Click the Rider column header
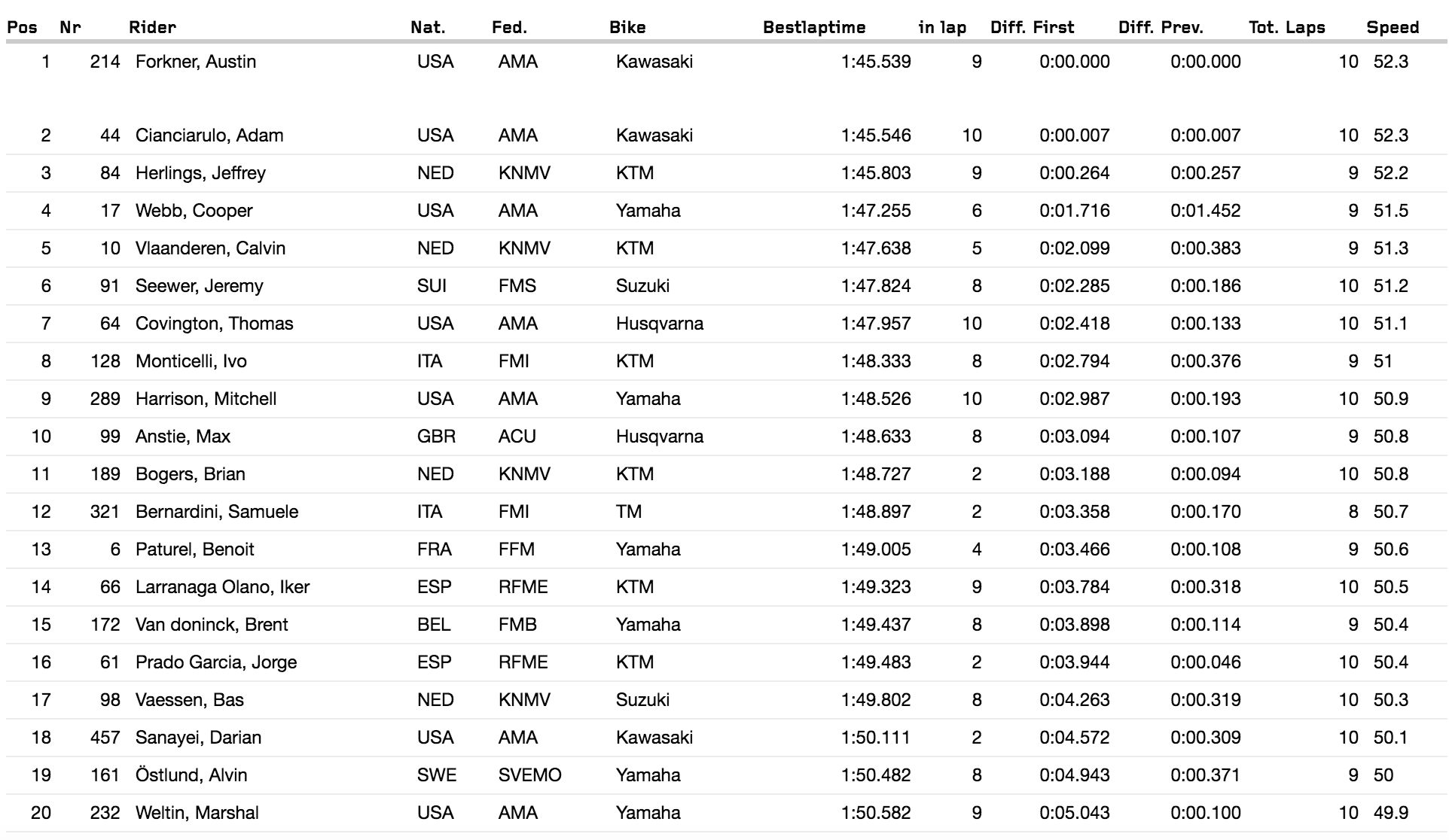 (152, 28)
